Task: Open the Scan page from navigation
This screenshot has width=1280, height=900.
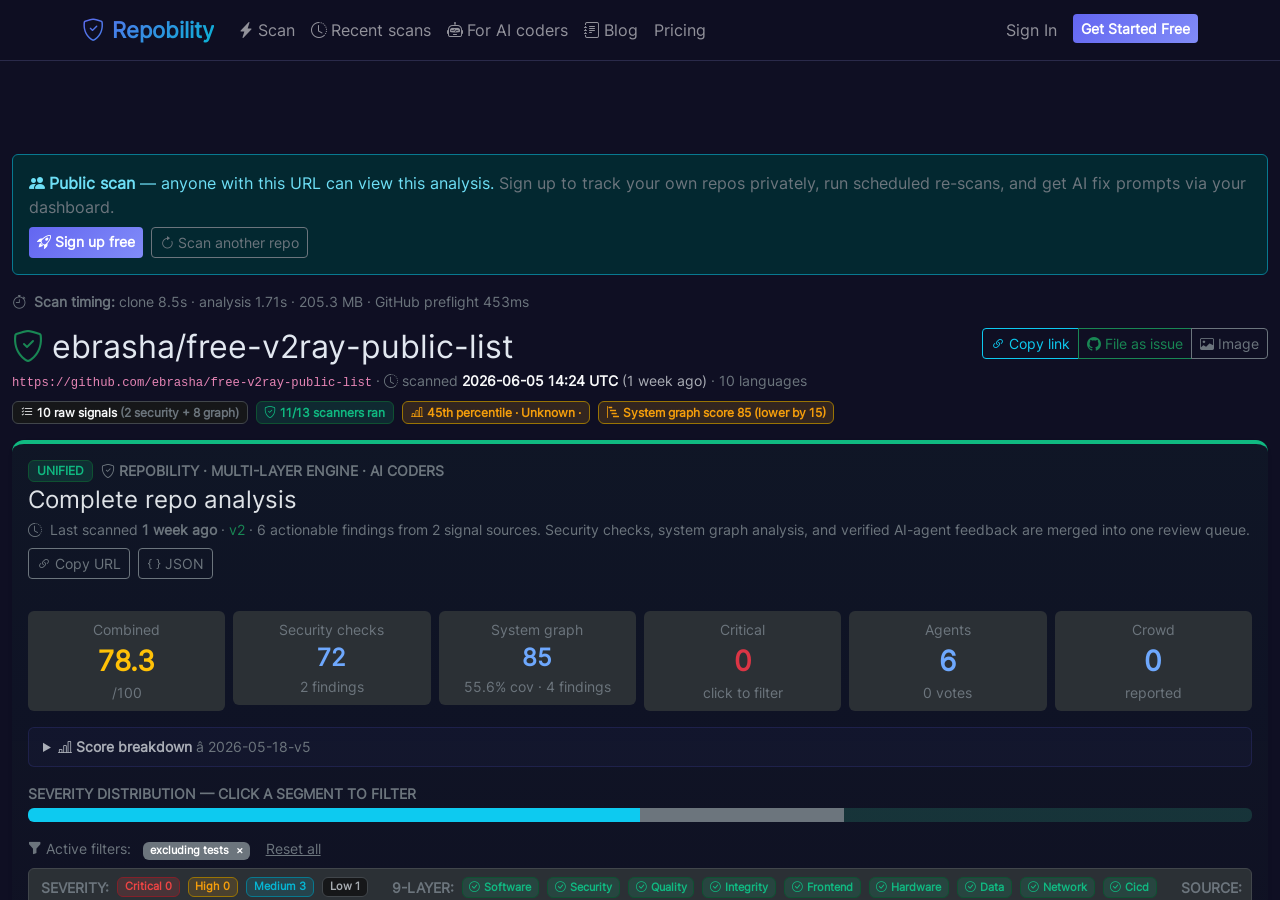Action: (267, 30)
